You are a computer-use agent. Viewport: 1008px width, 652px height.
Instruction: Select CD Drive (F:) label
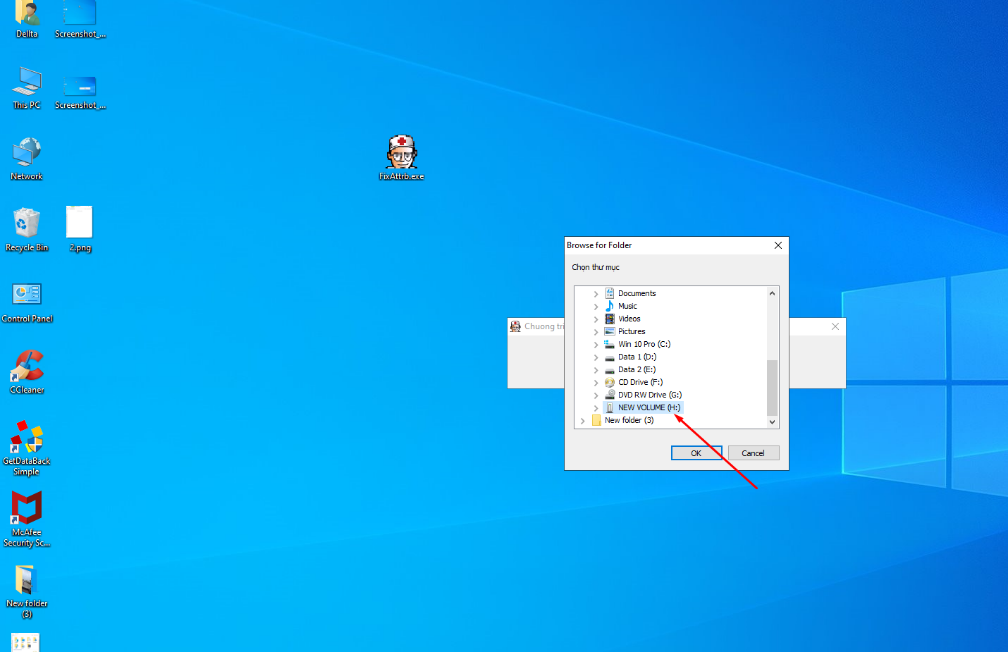coord(640,382)
